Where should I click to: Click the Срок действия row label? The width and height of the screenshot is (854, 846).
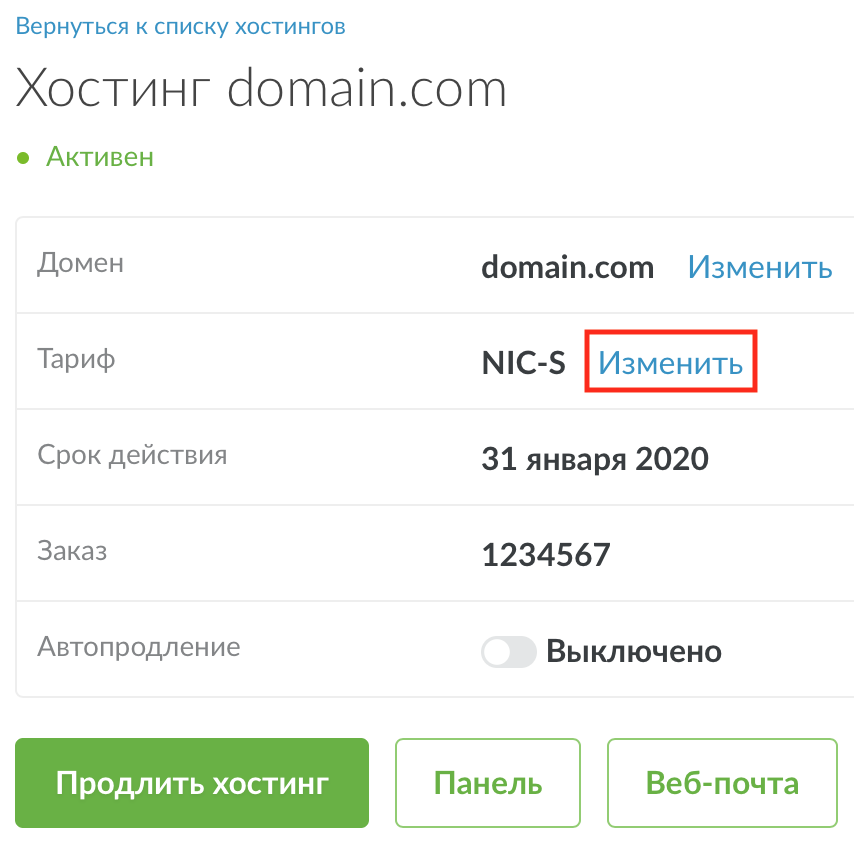[132, 455]
